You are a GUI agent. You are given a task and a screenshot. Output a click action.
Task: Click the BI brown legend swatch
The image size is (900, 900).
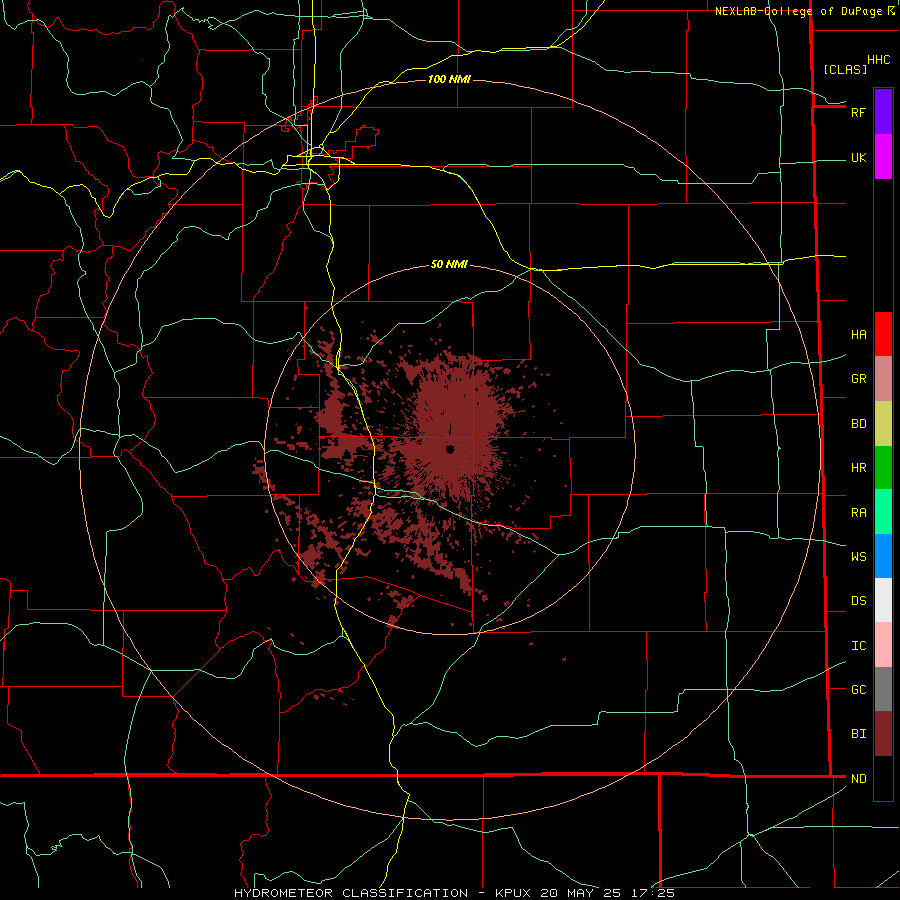tap(883, 734)
